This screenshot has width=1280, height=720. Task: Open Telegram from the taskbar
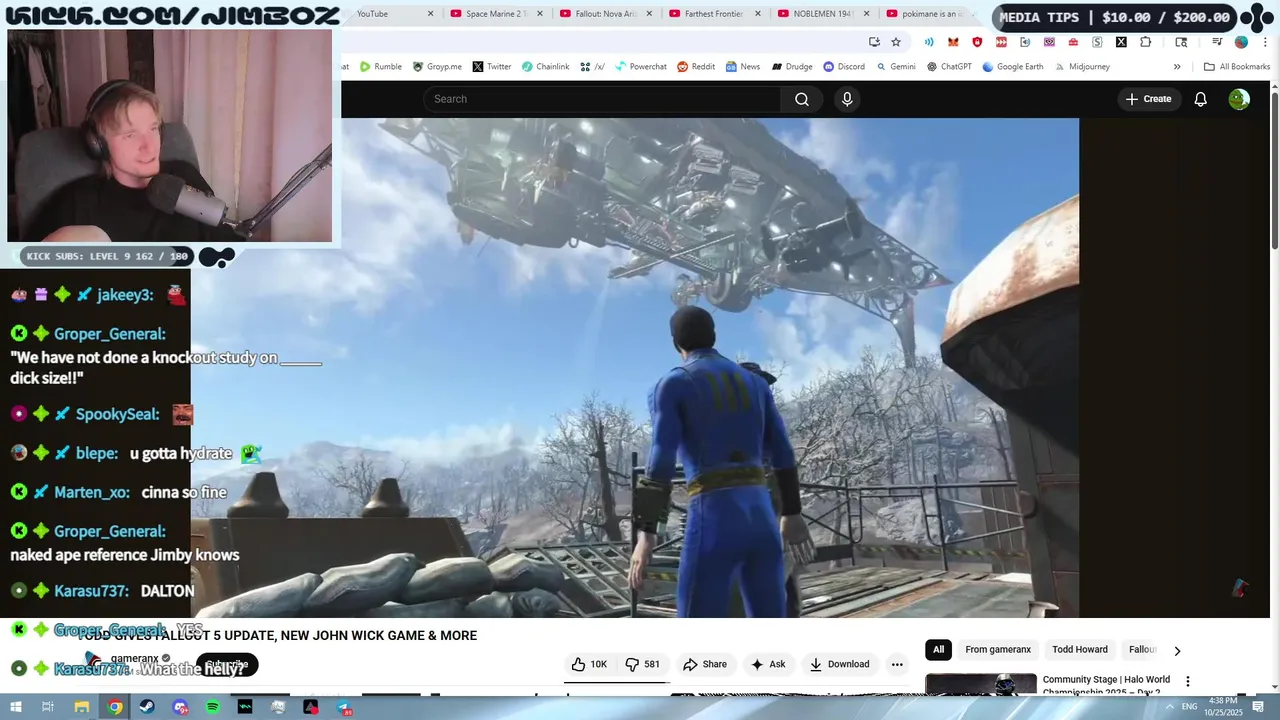pos(344,707)
